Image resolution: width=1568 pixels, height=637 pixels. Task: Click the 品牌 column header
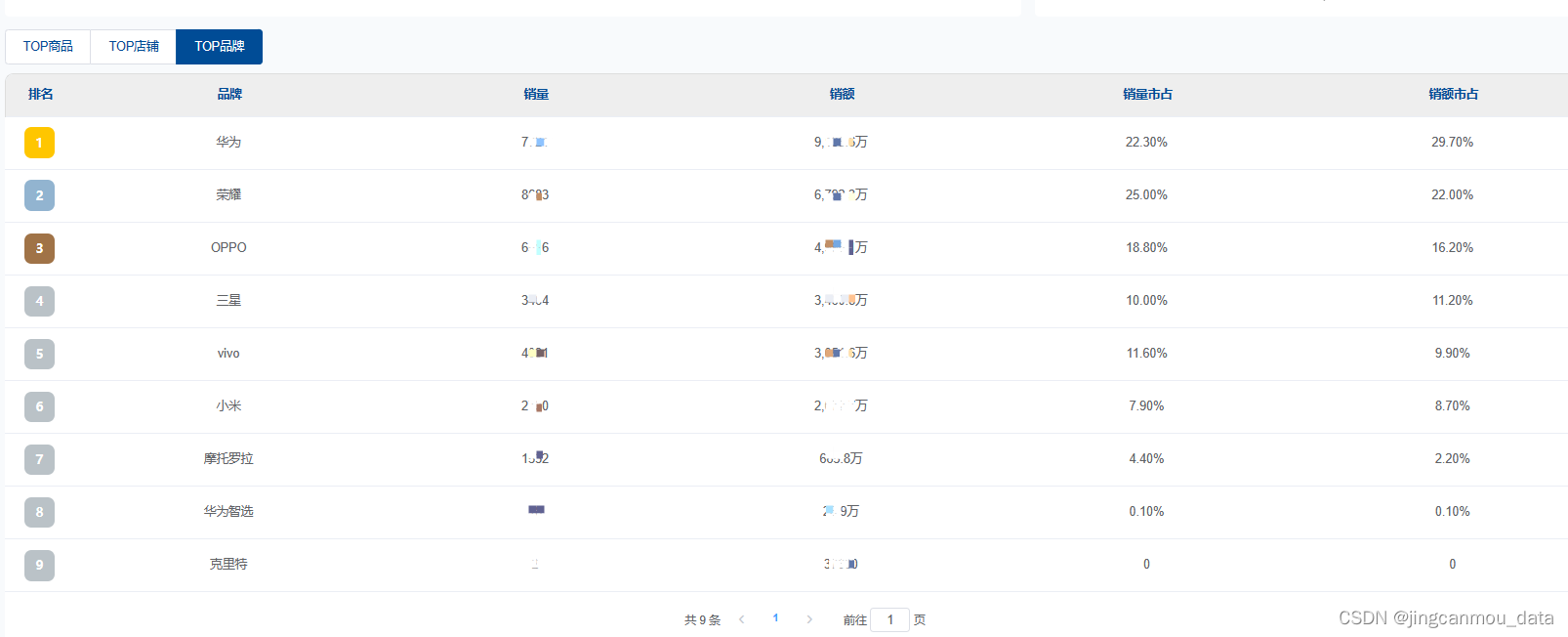click(x=229, y=95)
